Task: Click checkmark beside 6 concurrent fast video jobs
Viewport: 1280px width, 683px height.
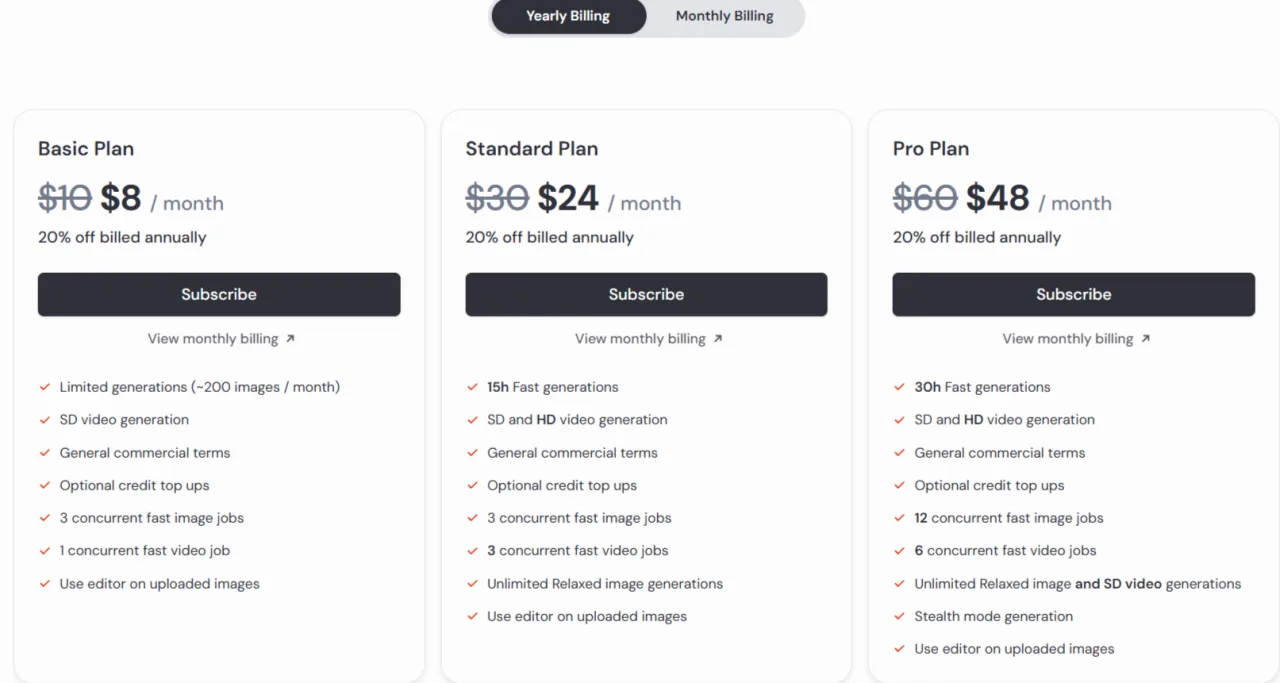Action: [900, 551]
